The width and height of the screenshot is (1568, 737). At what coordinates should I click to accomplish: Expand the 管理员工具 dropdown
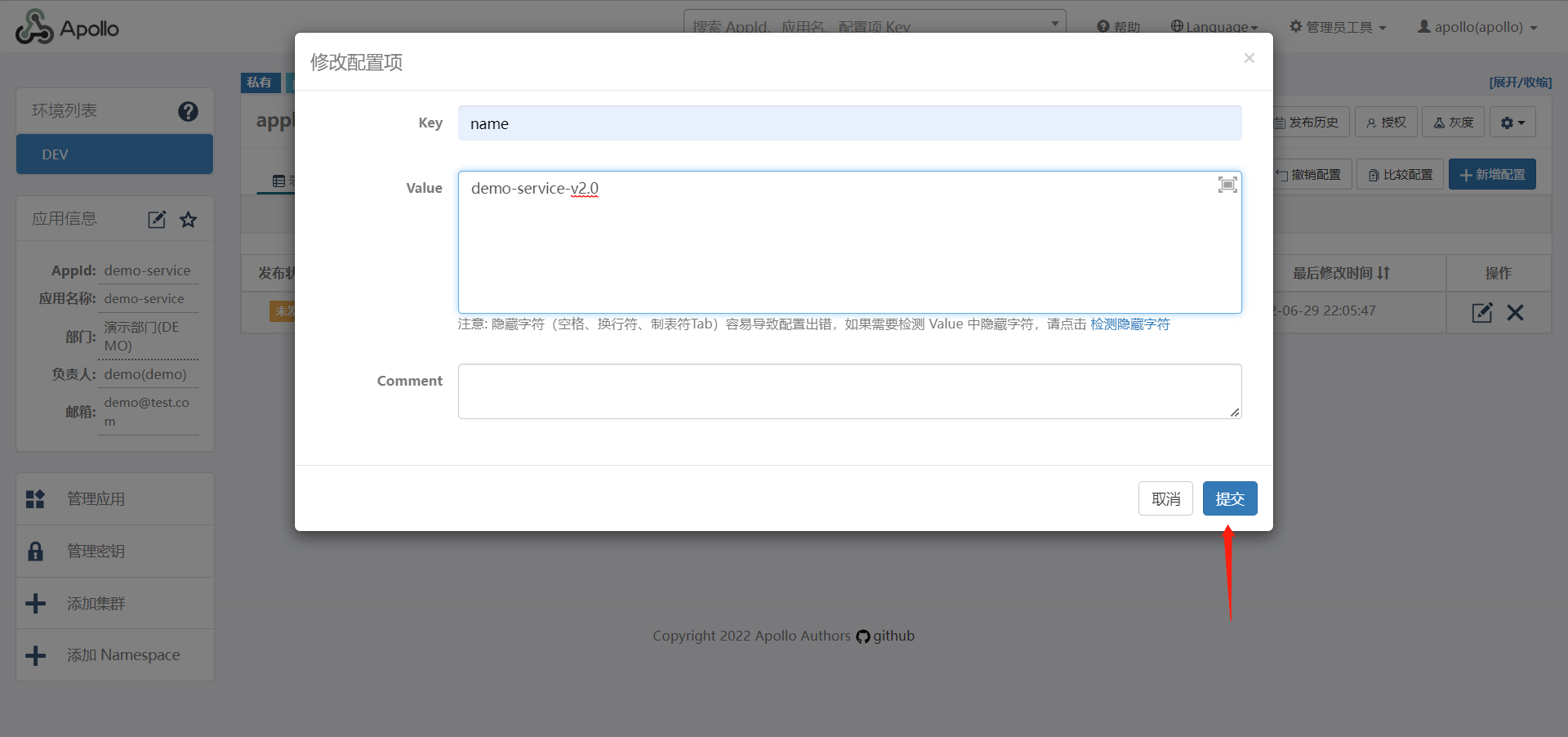click(1338, 27)
